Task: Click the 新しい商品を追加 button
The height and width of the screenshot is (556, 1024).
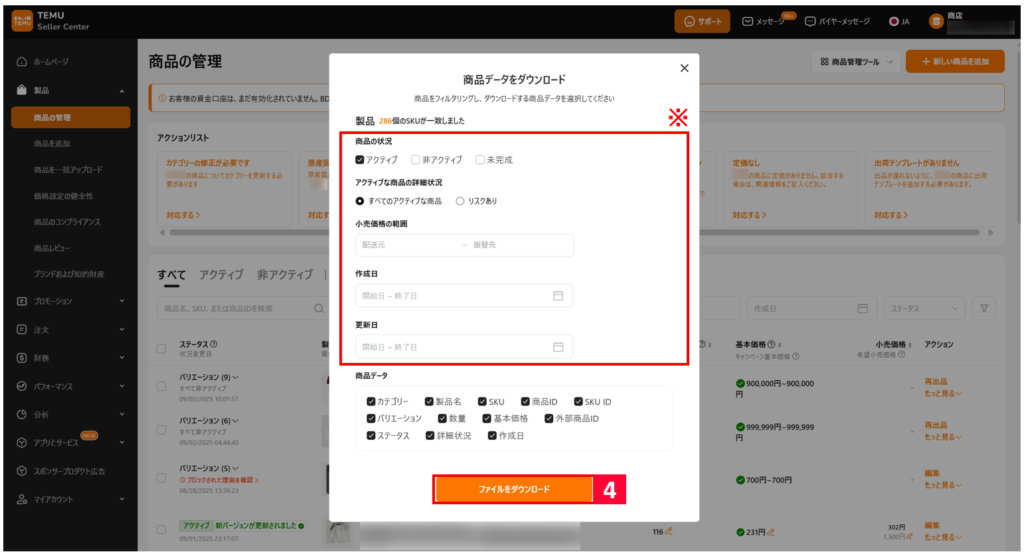Action: pos(955,61)
